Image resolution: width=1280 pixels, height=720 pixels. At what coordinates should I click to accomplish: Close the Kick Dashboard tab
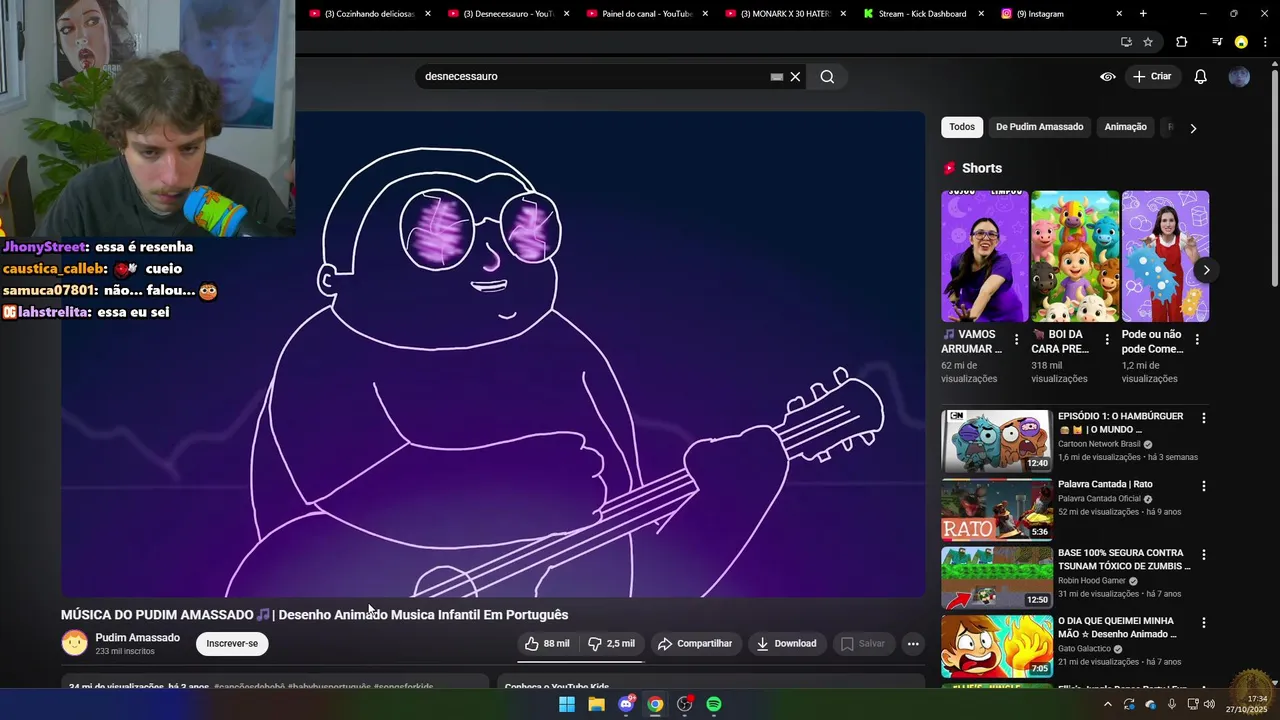981,14
